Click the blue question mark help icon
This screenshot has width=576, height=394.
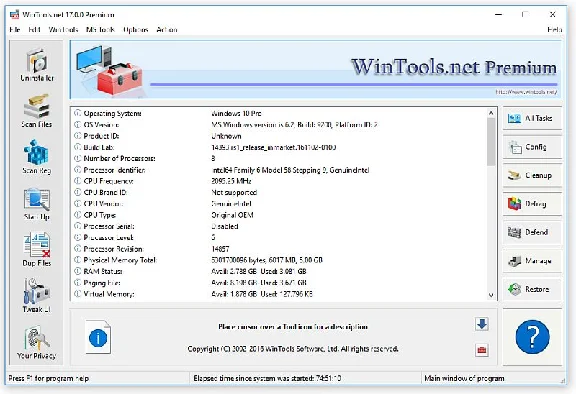(532, 336)
